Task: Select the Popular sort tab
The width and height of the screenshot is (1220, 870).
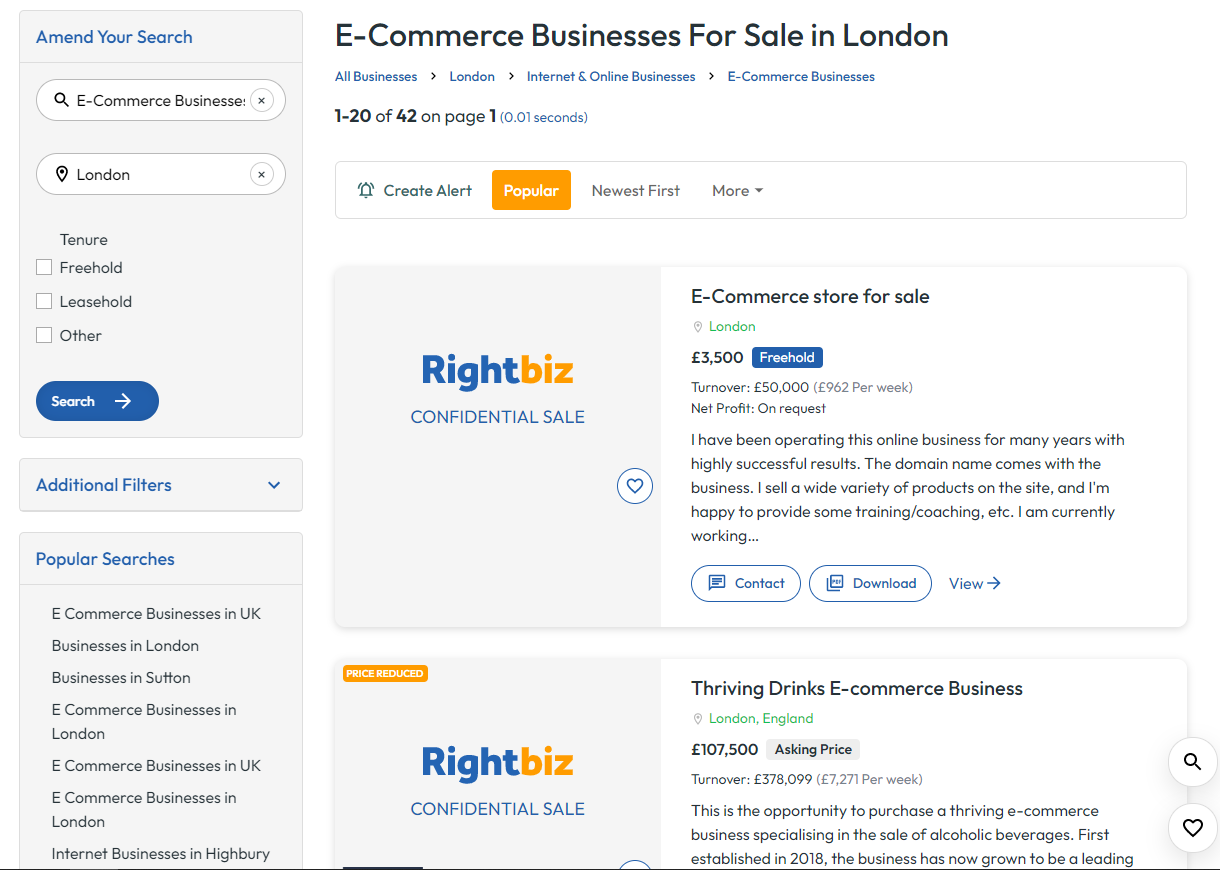Action: click(x=531, y=190)
